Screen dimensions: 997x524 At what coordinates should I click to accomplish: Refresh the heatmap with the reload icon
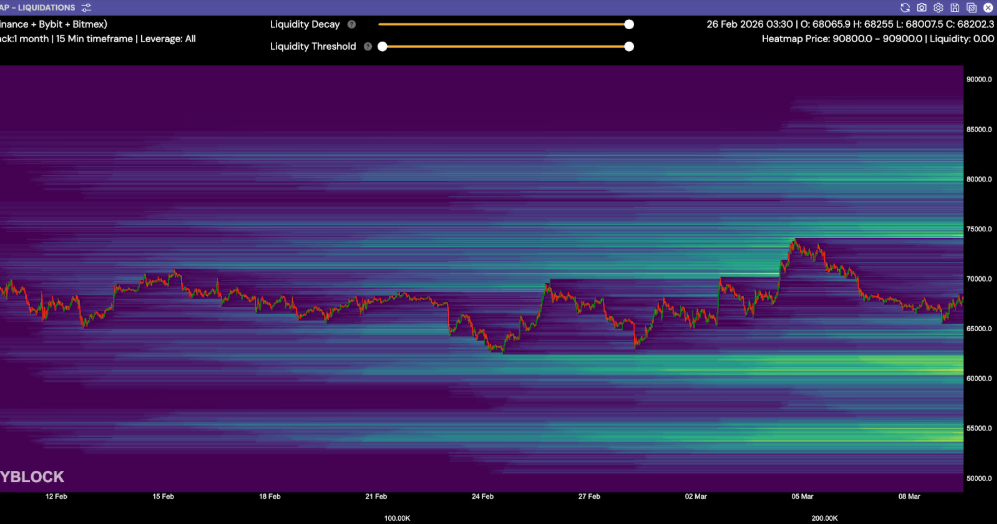tap(905, 8)
